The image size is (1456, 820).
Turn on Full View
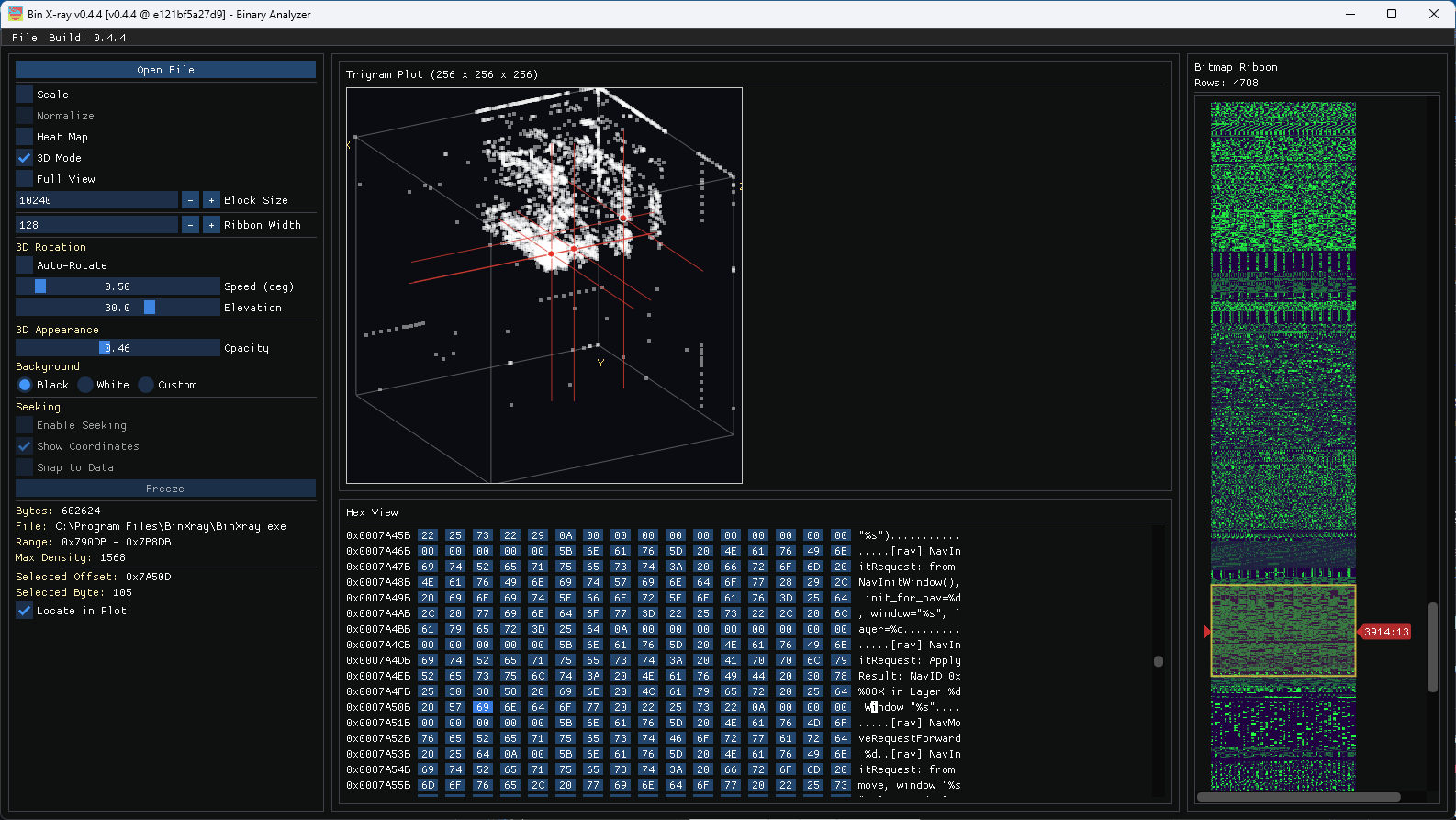(x=24, y=179)
